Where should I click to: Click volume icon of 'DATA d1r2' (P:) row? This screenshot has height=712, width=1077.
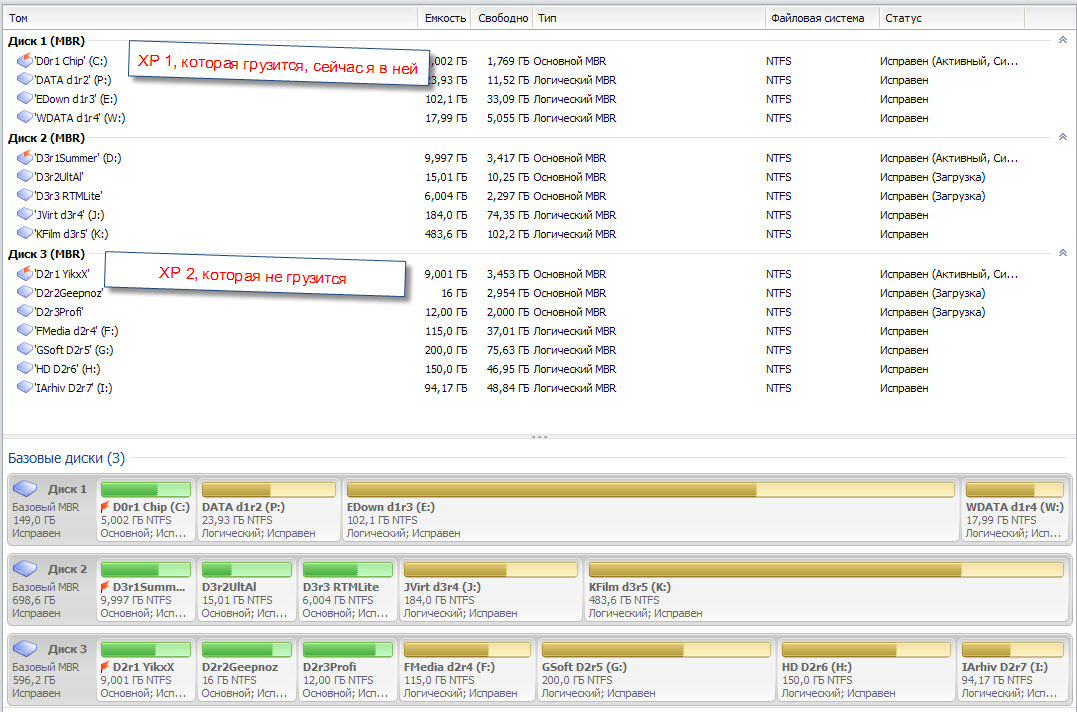(25, 80)
